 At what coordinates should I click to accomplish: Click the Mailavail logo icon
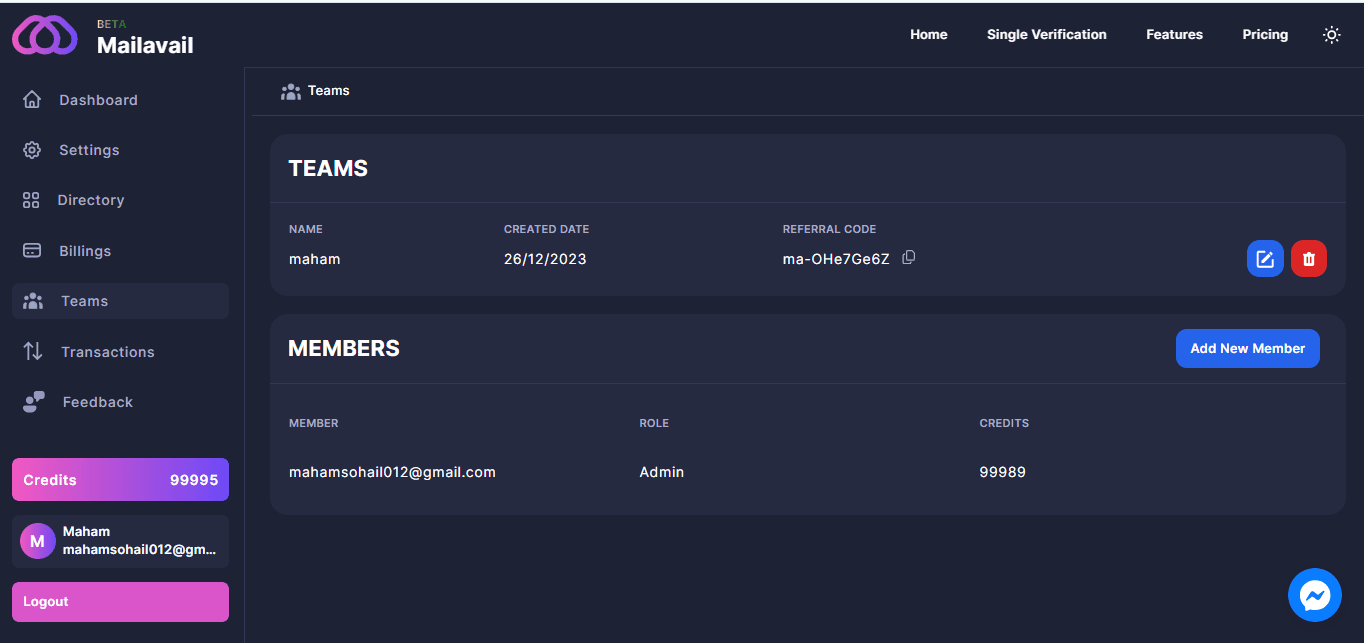pyautogui.click(x=44, y=36)
